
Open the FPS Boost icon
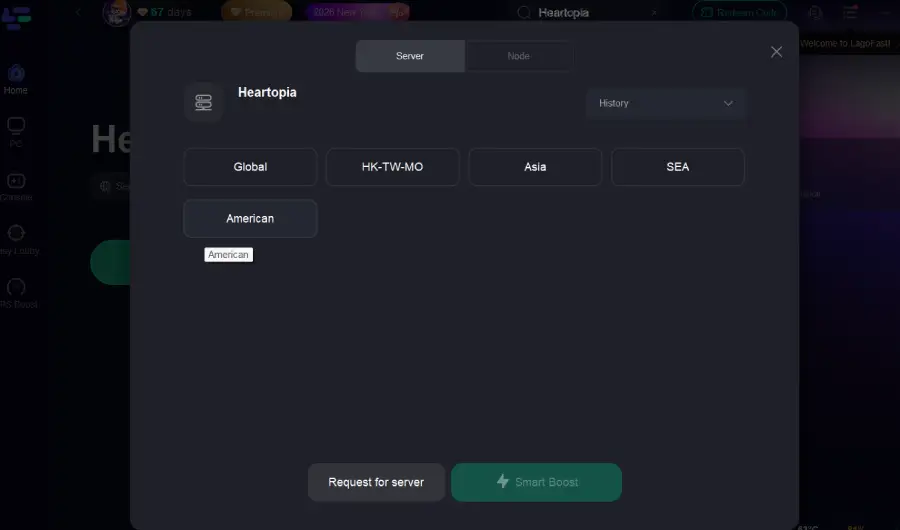(16, 288)
